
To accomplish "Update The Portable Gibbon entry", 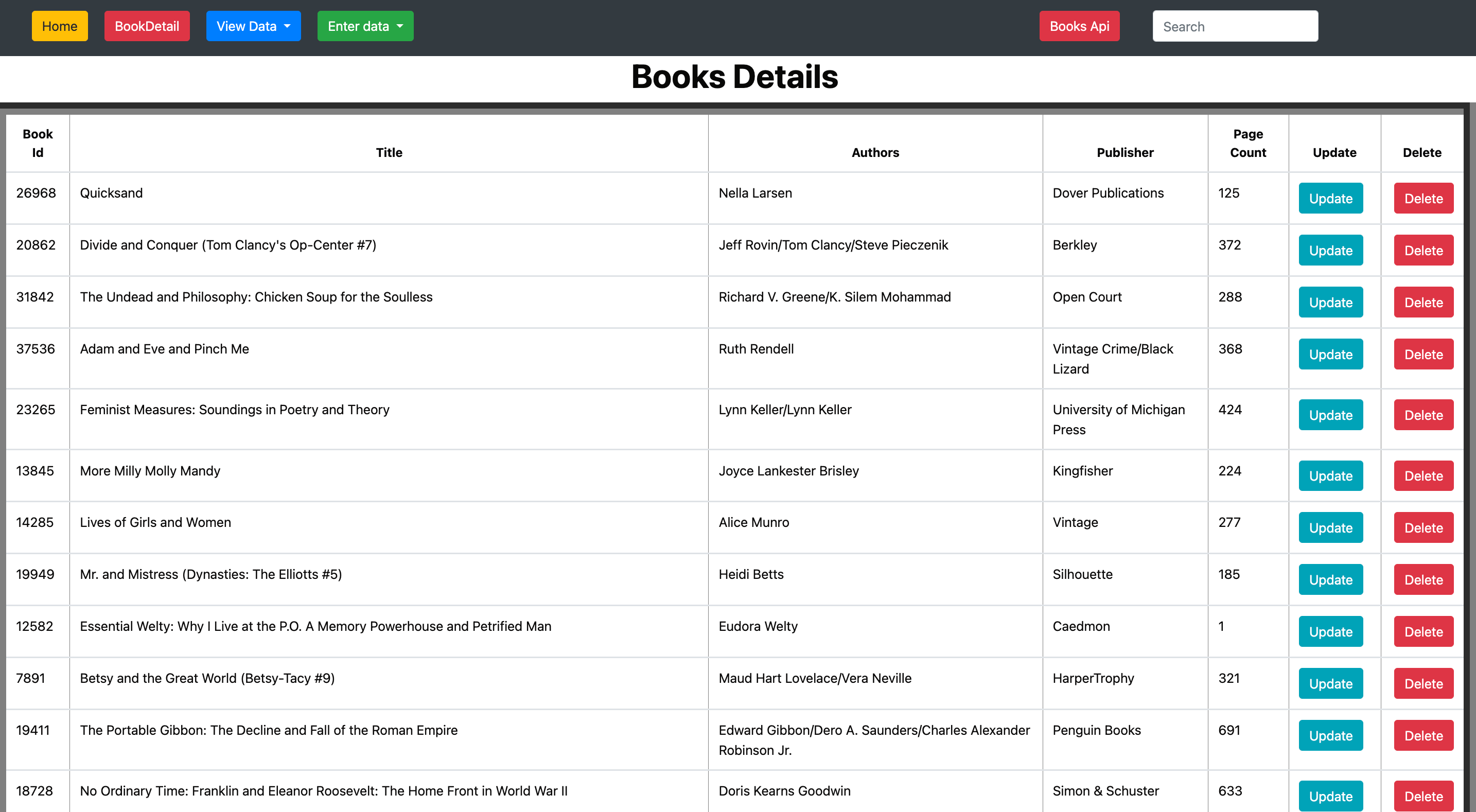I will (x=1330, y=735).
